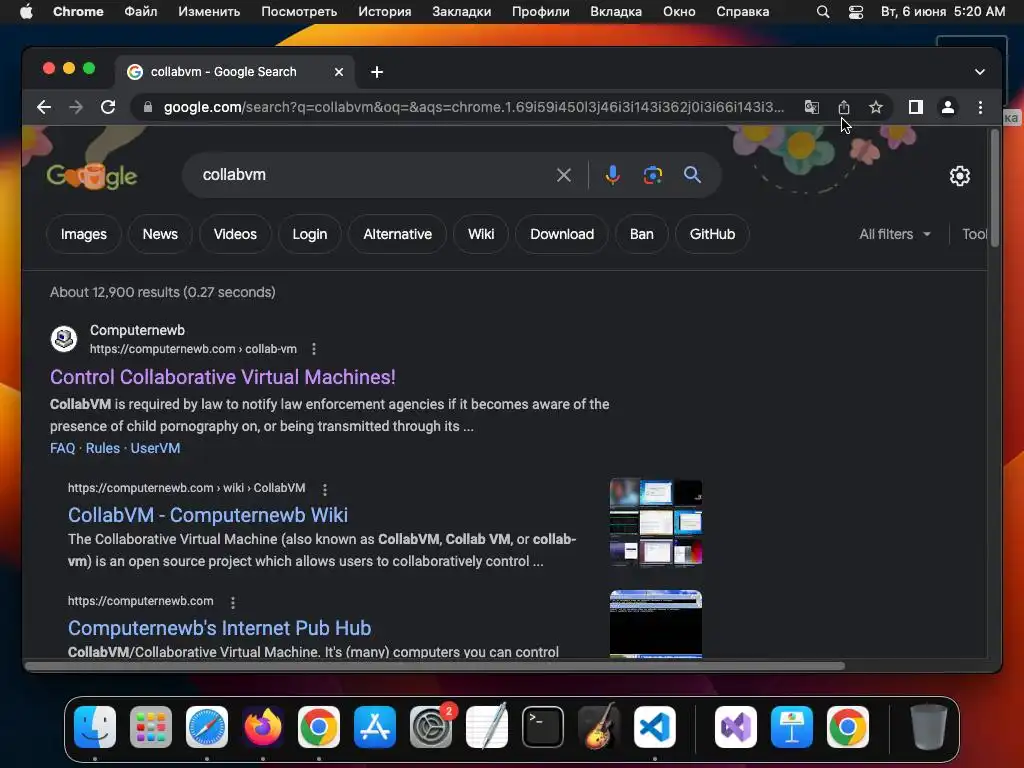Open the Internet Pub Hub thumbnail
Screen dimensions: 1024x768
click(656, 624)
